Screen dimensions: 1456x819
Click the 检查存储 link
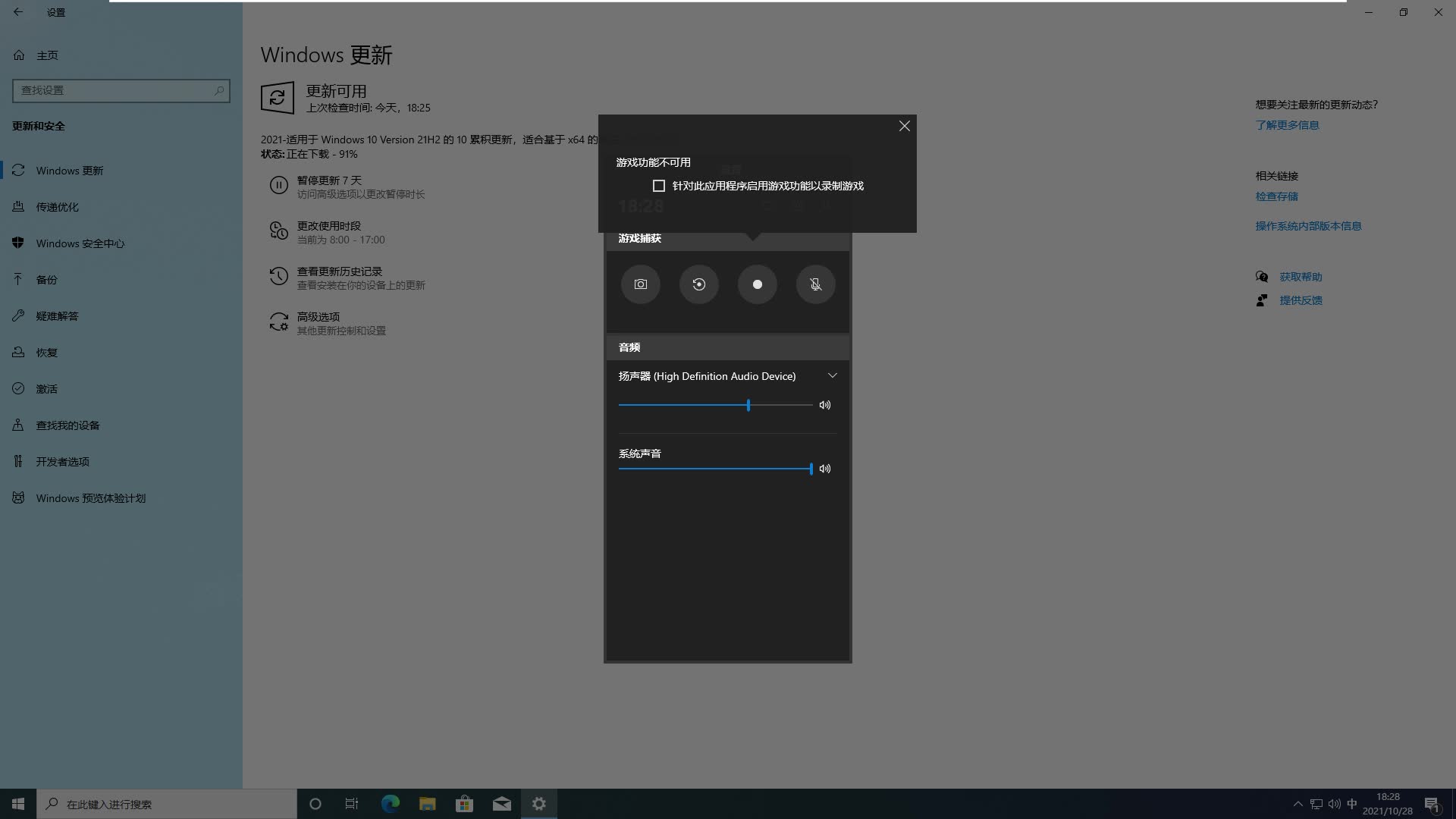point(1276,196)
